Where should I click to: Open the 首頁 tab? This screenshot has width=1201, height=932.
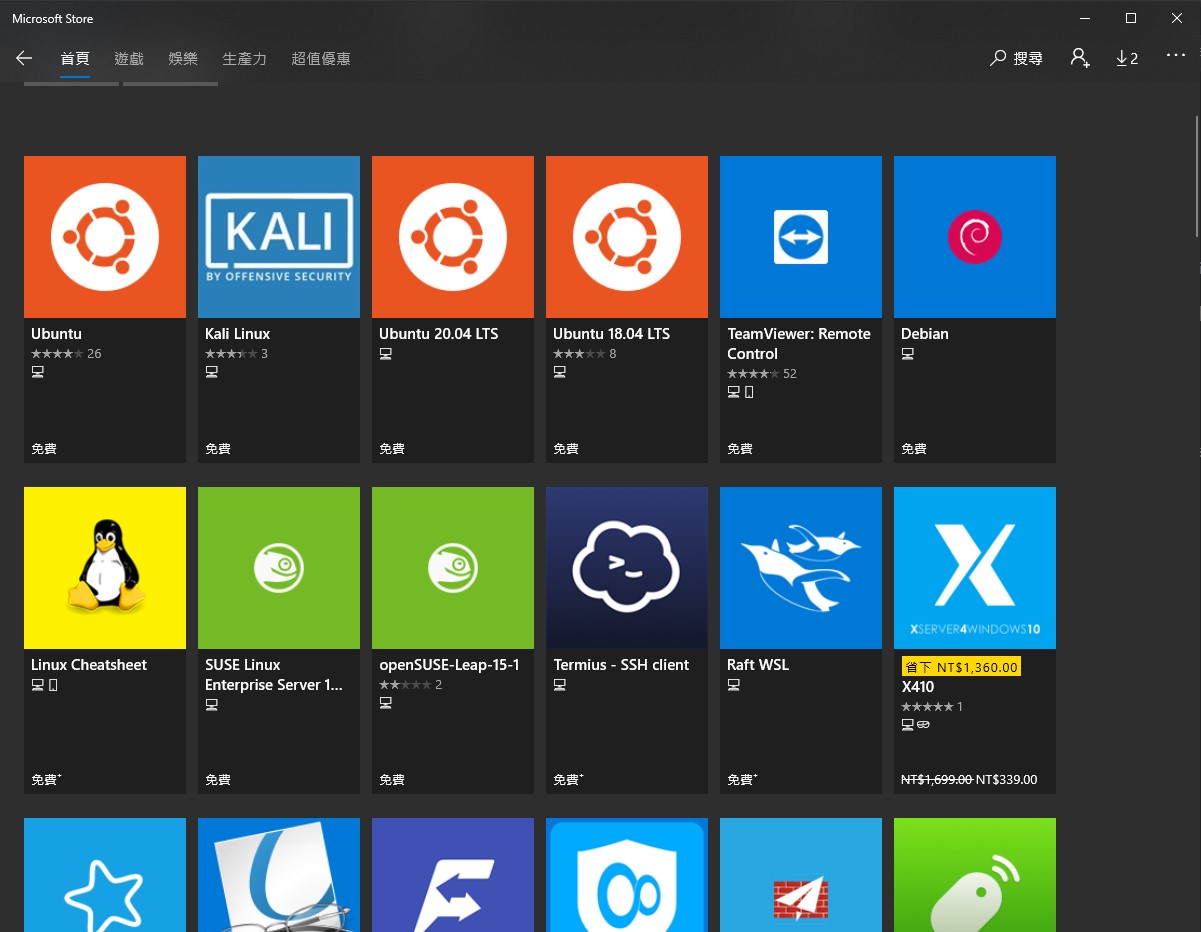(x=75, y=59)
